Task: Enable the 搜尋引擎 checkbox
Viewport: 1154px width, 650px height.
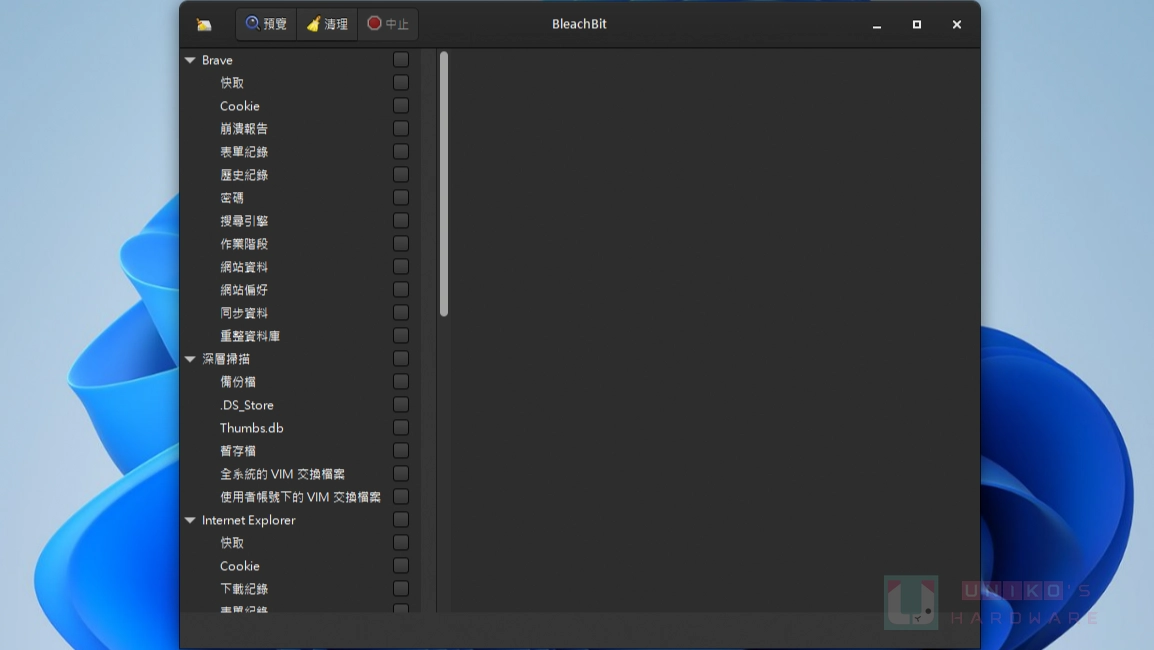Action: point(401,221)
